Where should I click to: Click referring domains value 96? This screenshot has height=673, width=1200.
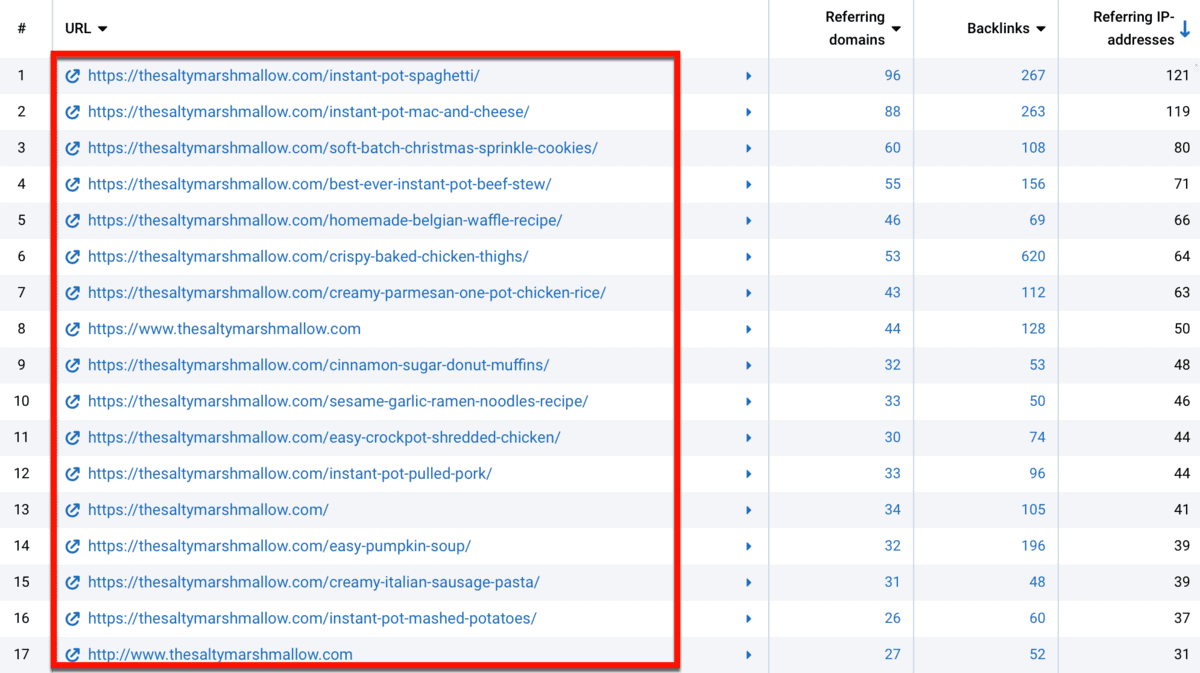[x=892, y=76]
